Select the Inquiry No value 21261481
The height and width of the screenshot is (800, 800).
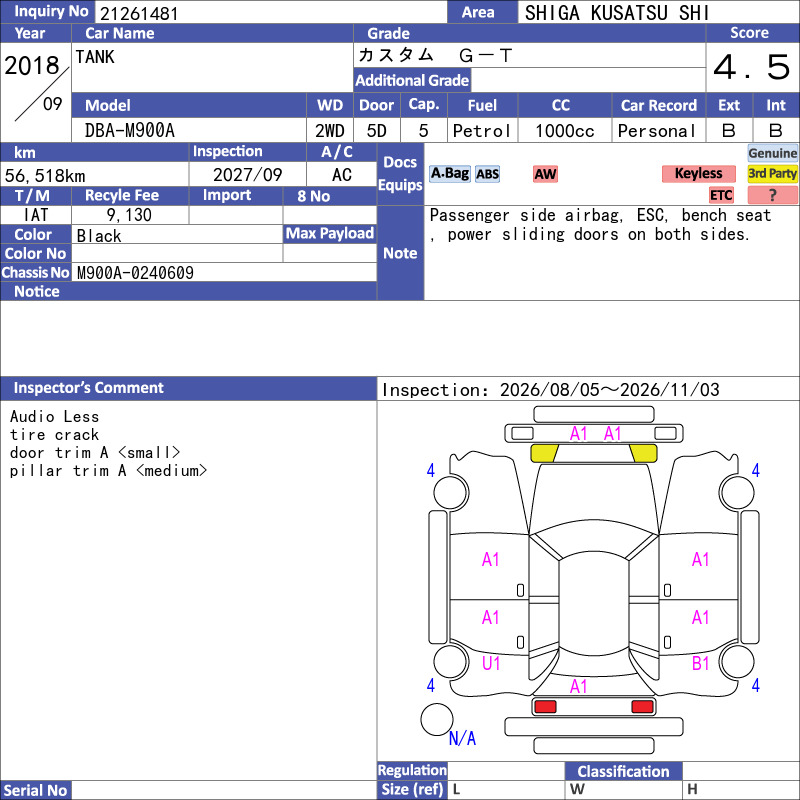point(139,13)
